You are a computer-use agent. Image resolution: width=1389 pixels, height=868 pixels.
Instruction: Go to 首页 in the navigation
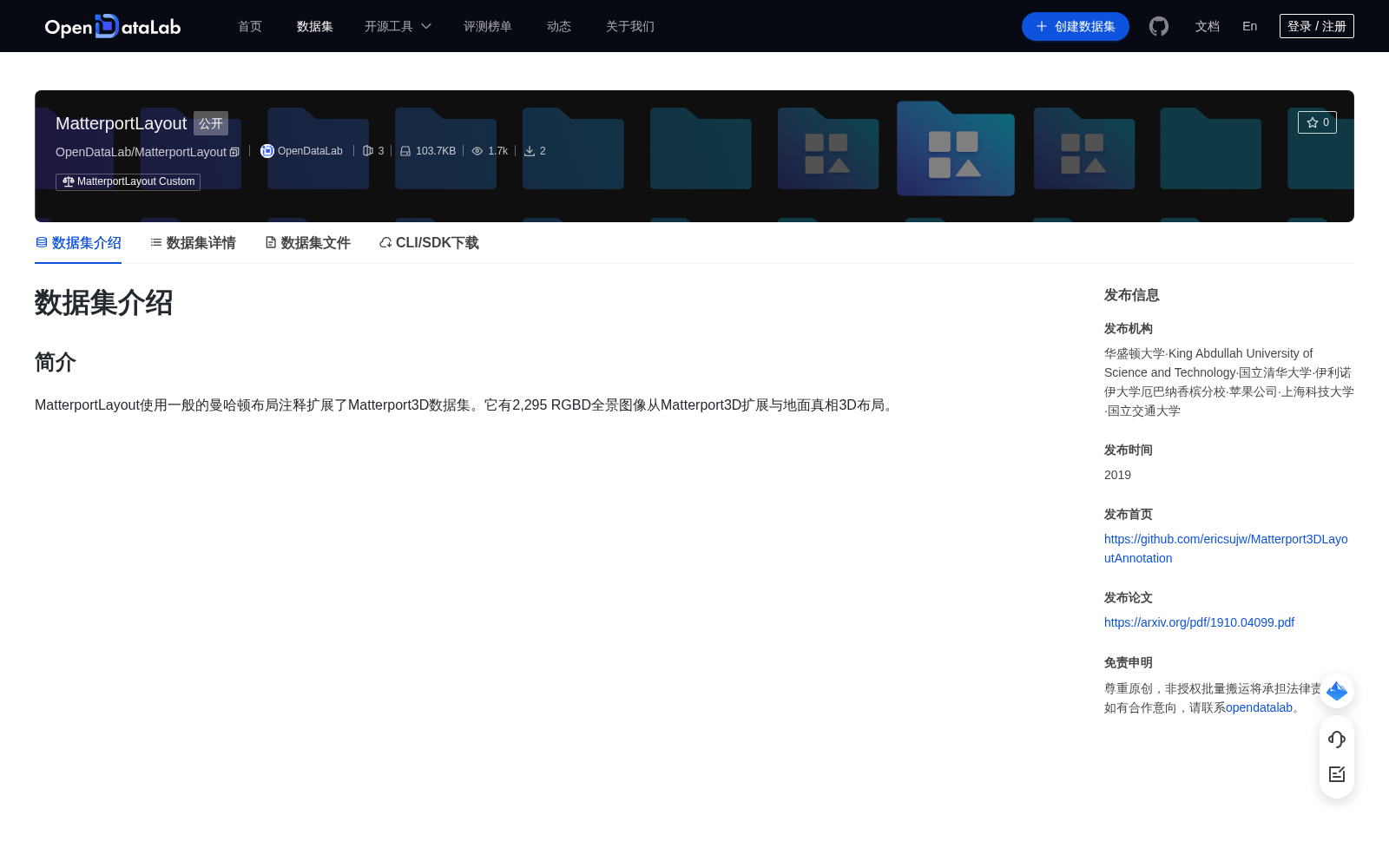(x=250, y=26)
